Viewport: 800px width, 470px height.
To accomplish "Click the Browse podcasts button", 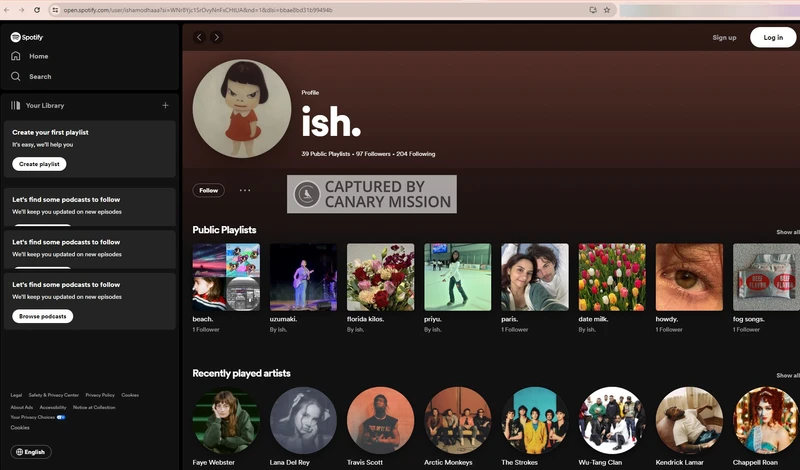I will [43, 316].
